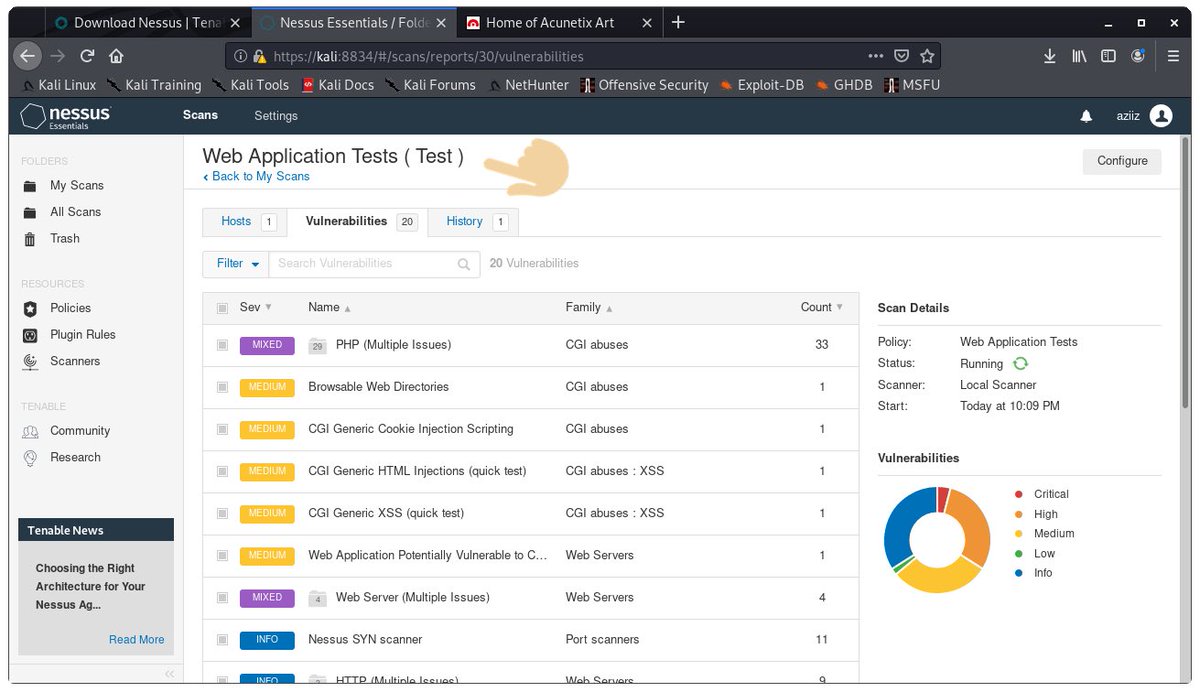This screenshot has height=692, width=1200.
Task: Click the site security lock icon
Action: click(x=259, y=57)
